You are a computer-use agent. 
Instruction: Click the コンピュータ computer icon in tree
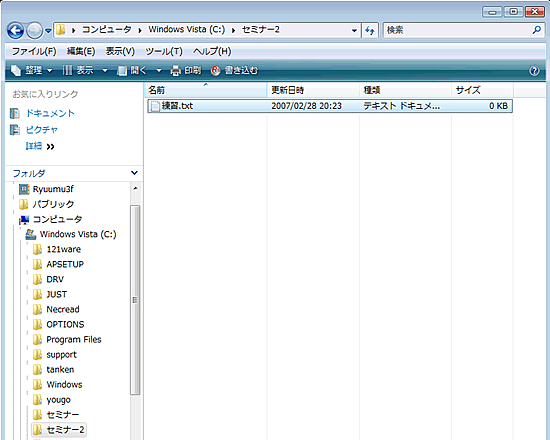pyautogui.click(x=24, y=220)
